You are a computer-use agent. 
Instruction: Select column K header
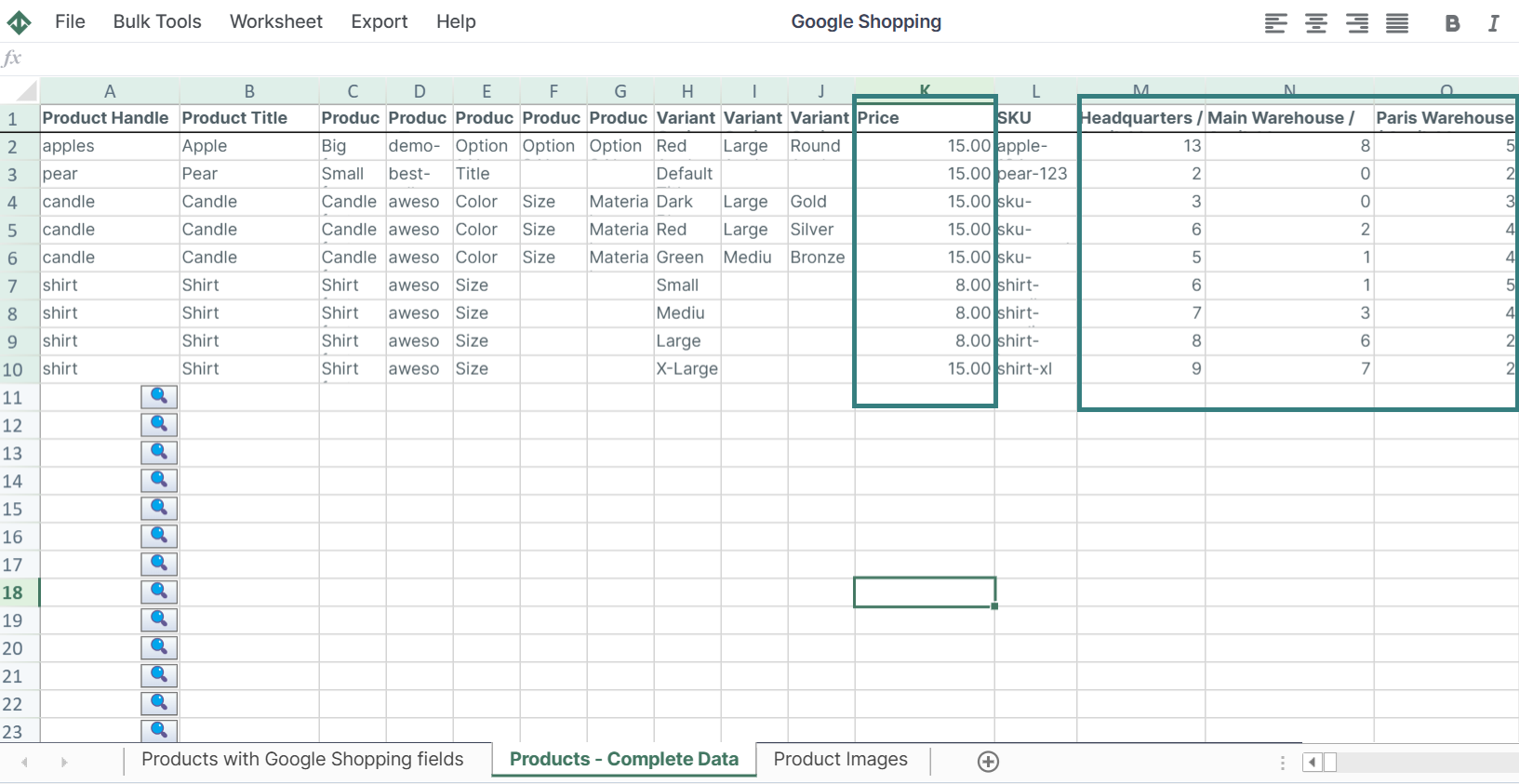point(925,91)
